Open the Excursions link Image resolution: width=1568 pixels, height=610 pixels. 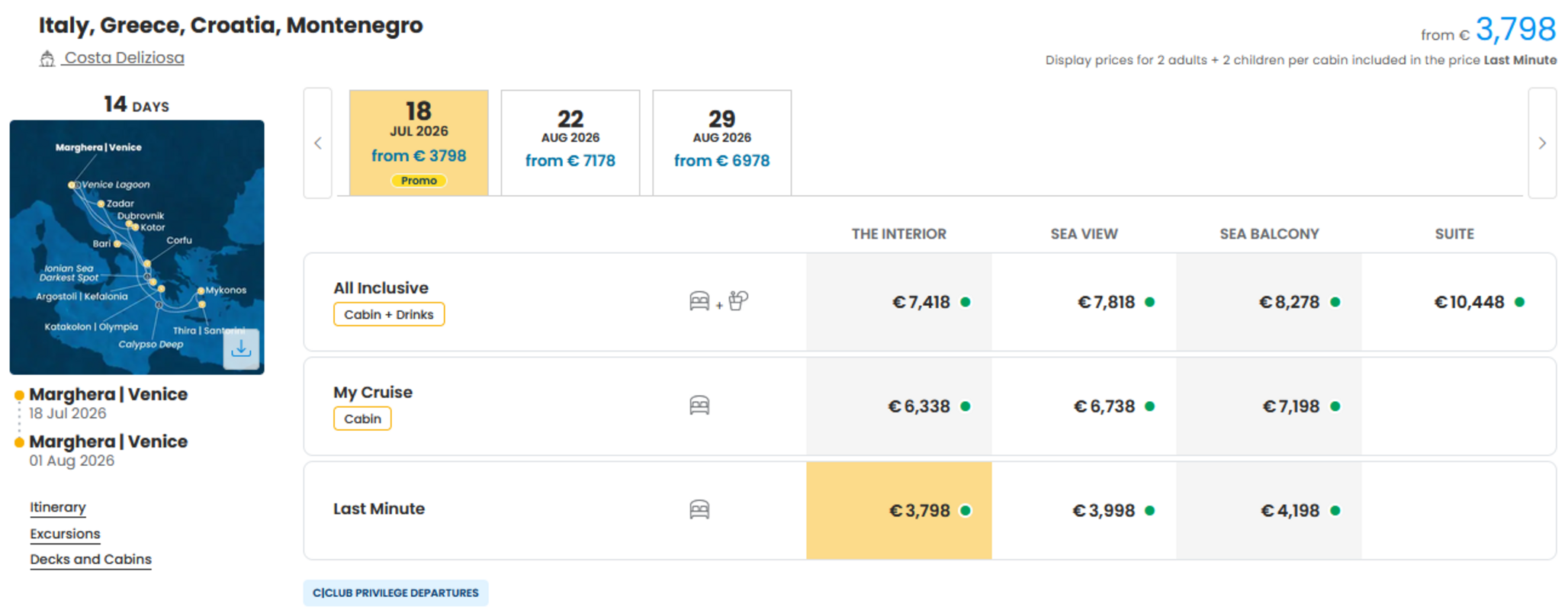click(65, 534)
